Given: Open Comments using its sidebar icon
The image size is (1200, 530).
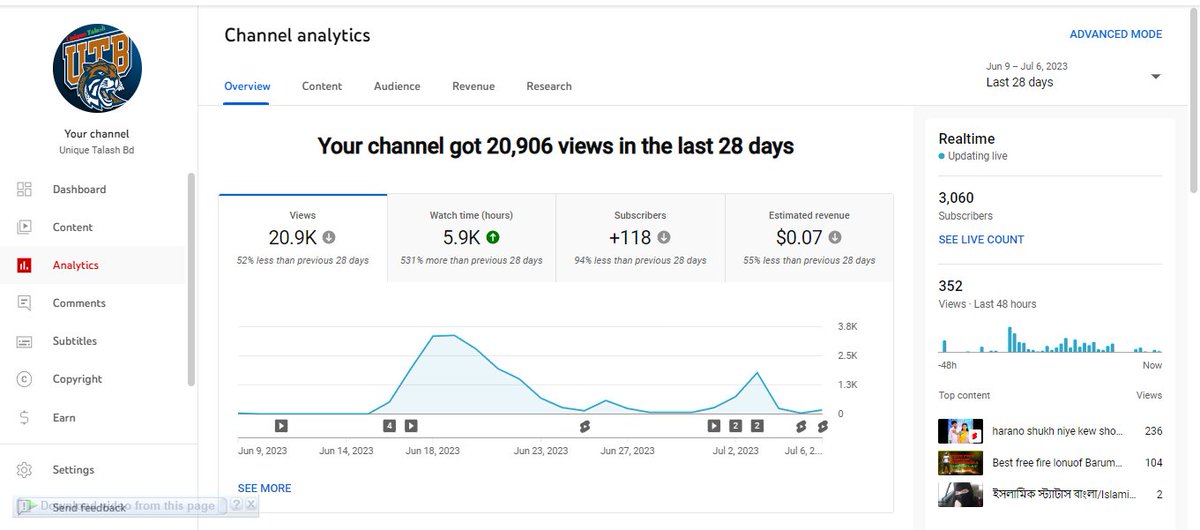Looking at the screenshot, I should 25,303.
